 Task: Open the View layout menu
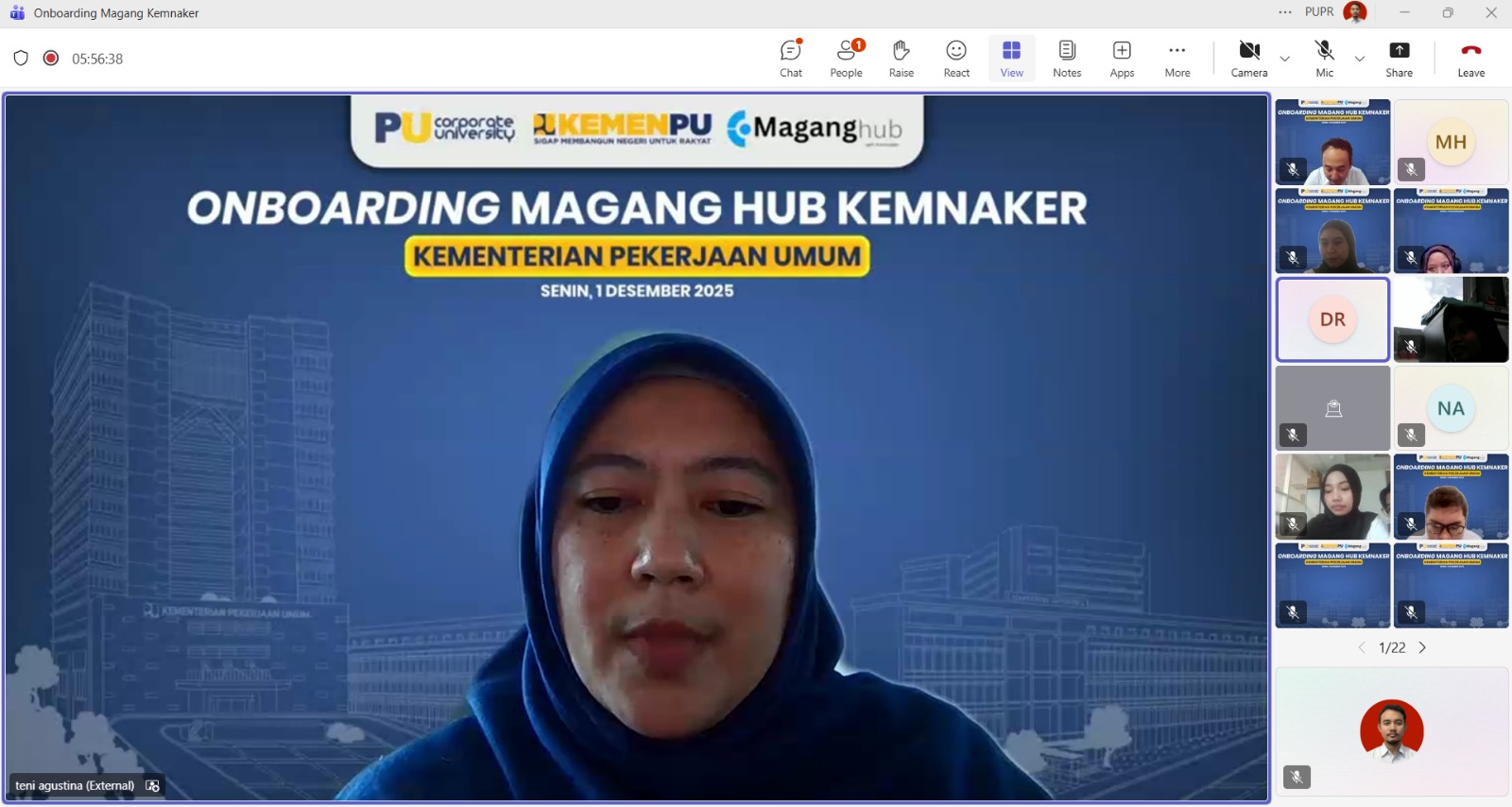(x=1011, y=59)
